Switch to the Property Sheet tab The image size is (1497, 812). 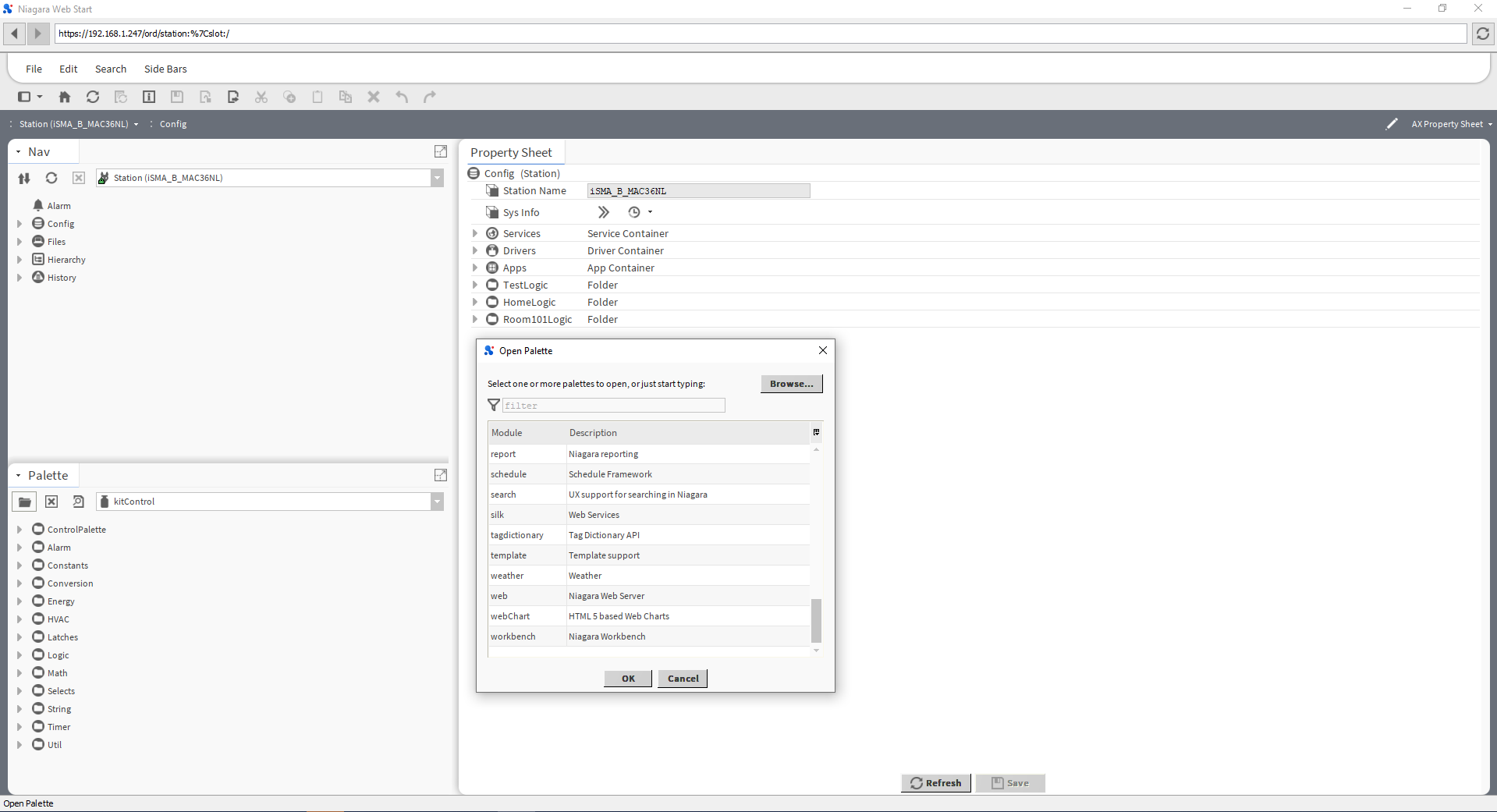(511, 152)
